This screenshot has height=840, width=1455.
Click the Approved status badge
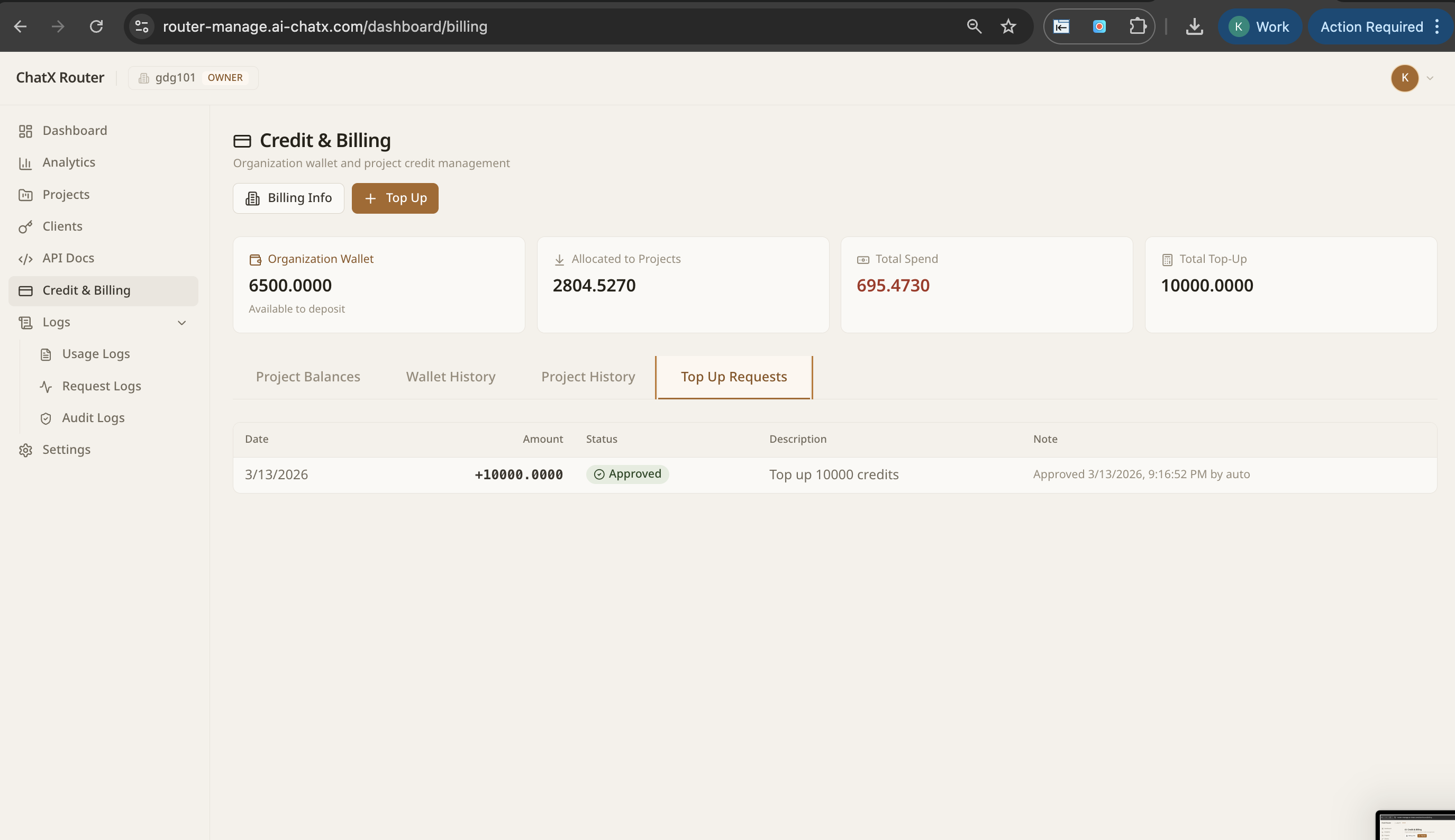point(627,474)
